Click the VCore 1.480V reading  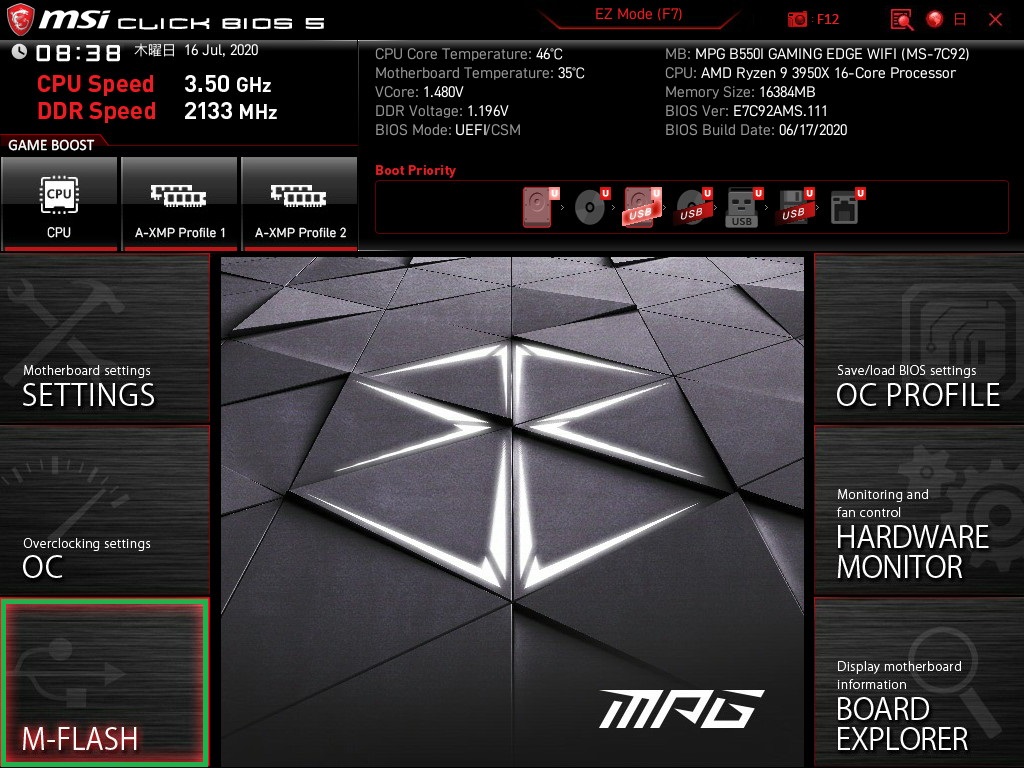(x=419, y=92)
